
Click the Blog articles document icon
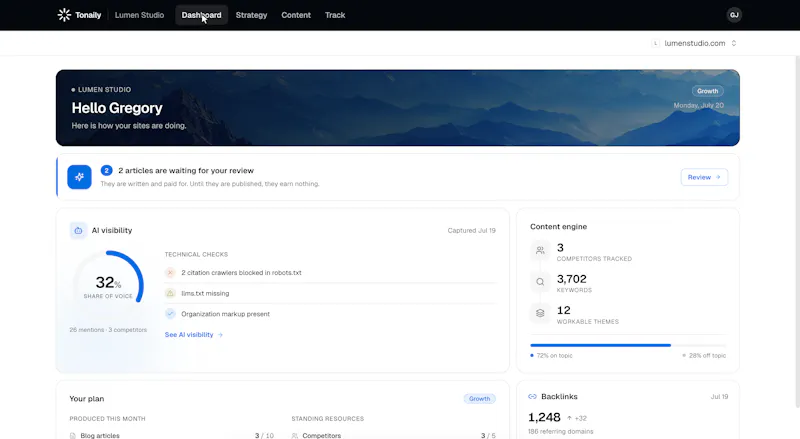73,435
